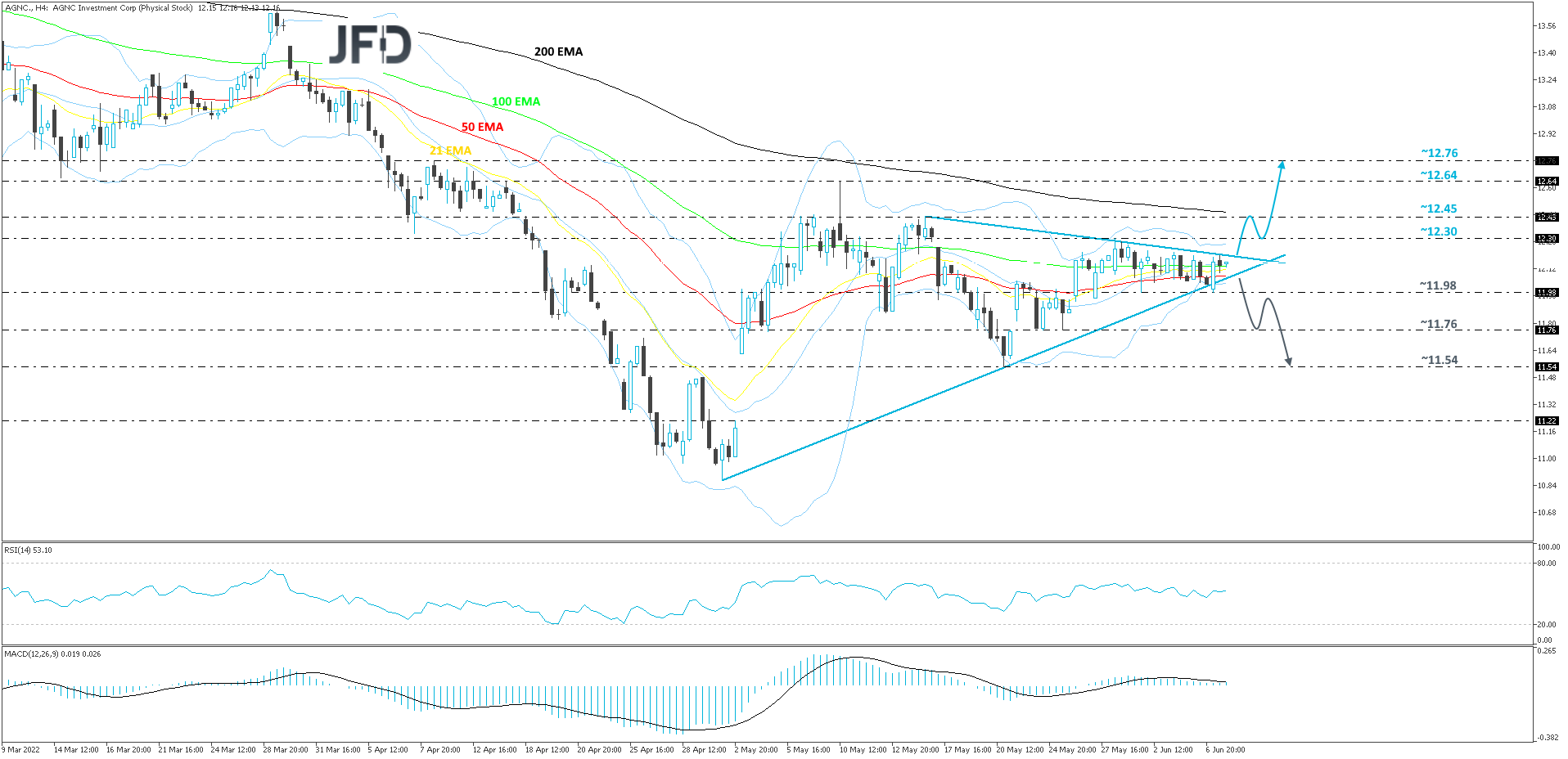Select the 50 EMA red label

(x=482, y=127)
